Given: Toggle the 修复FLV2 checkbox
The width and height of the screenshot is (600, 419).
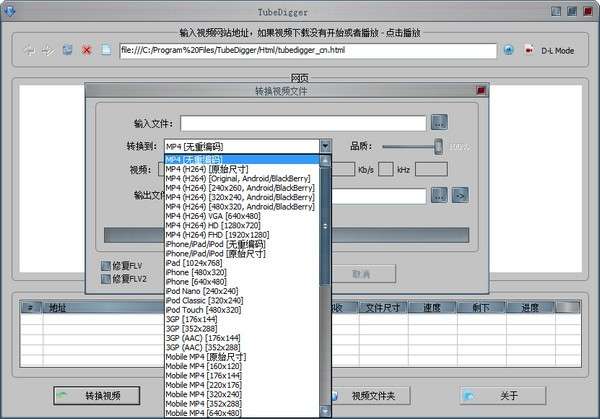Looking at the screenshot, I should coord(106,279).
